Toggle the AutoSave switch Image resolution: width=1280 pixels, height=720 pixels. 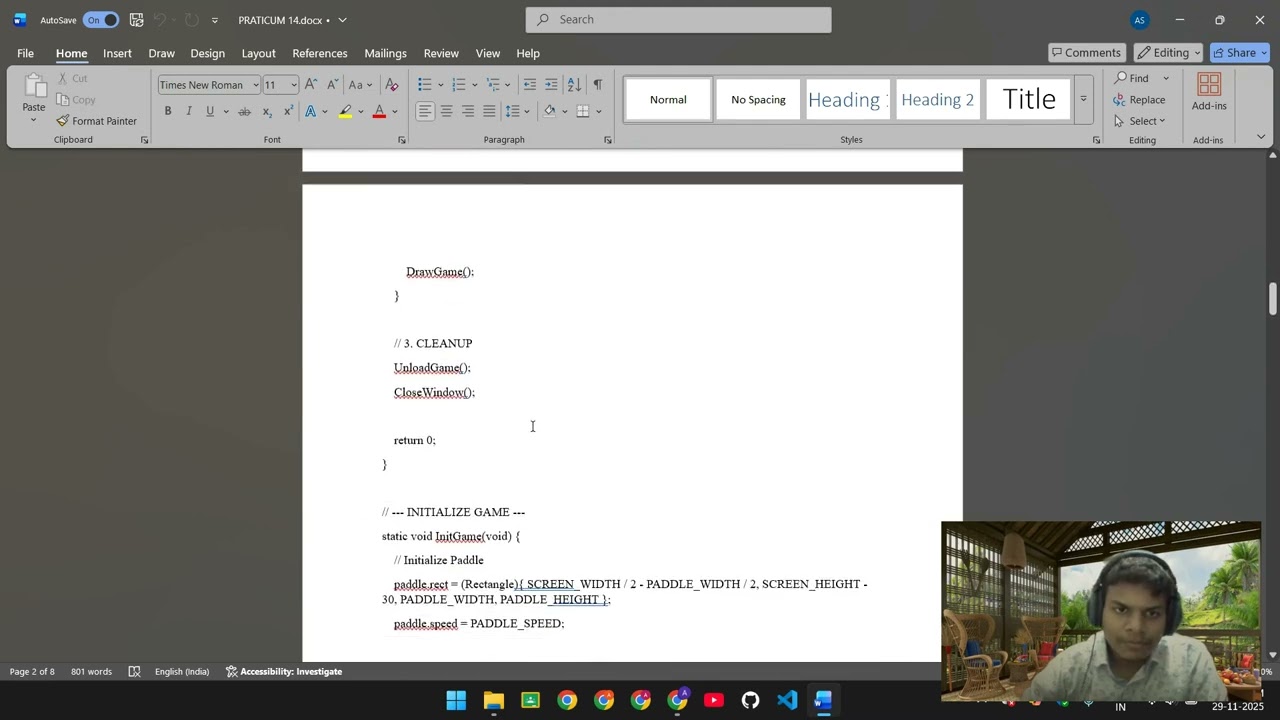pos(101,20)
